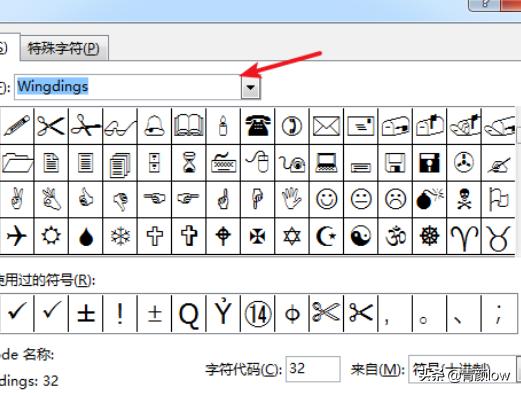The height and width of the screenshot is (393, 521).
Task: Pick the white floppy disk symbol
Action: tap(395, 162)
